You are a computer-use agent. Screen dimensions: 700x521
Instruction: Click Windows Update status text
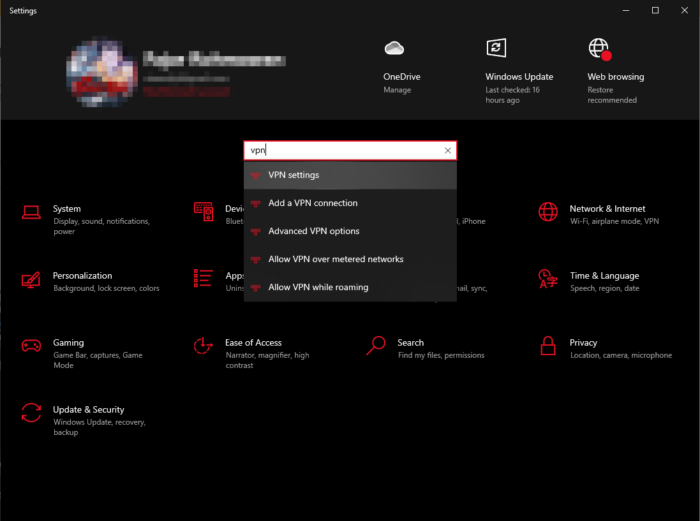pos(512,95)
